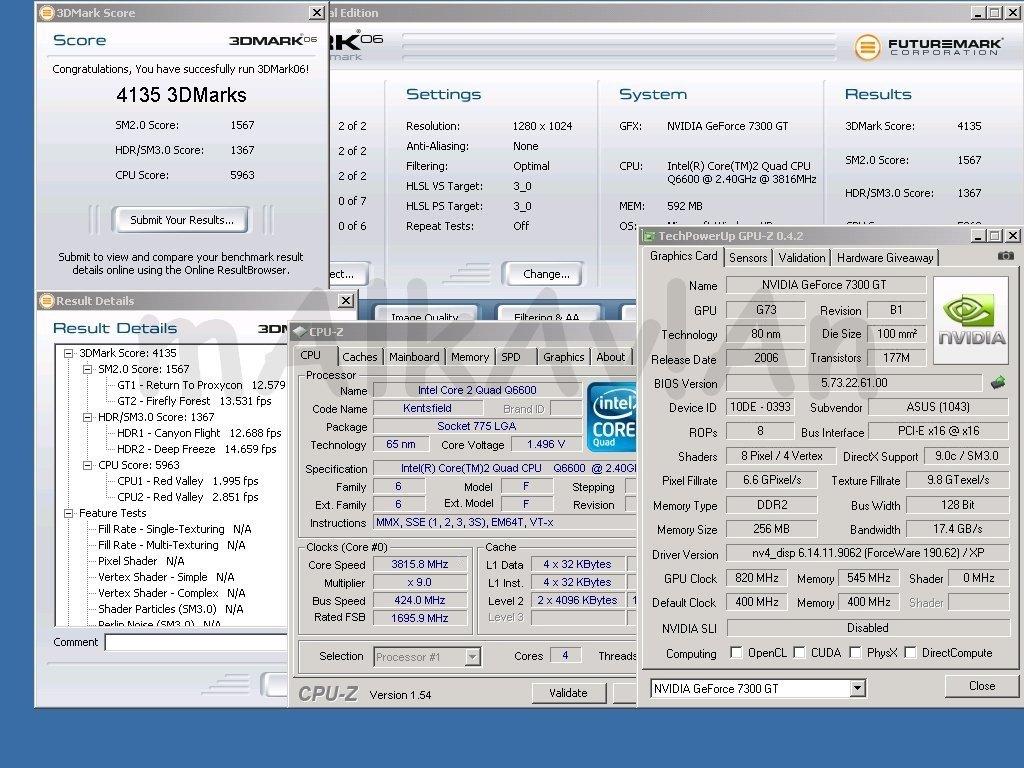
Task: Click the Intel Core 2 Quad logo in CPU-Z
Action: [611, 417]
